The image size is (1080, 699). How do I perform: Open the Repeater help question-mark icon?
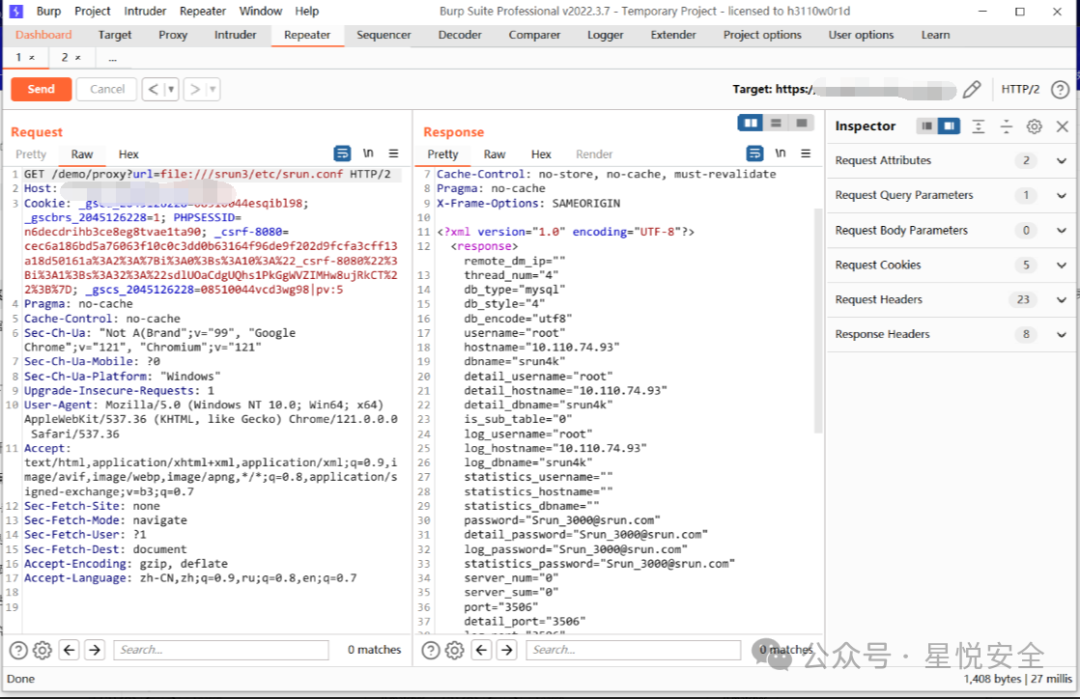tap(1061, 89)
